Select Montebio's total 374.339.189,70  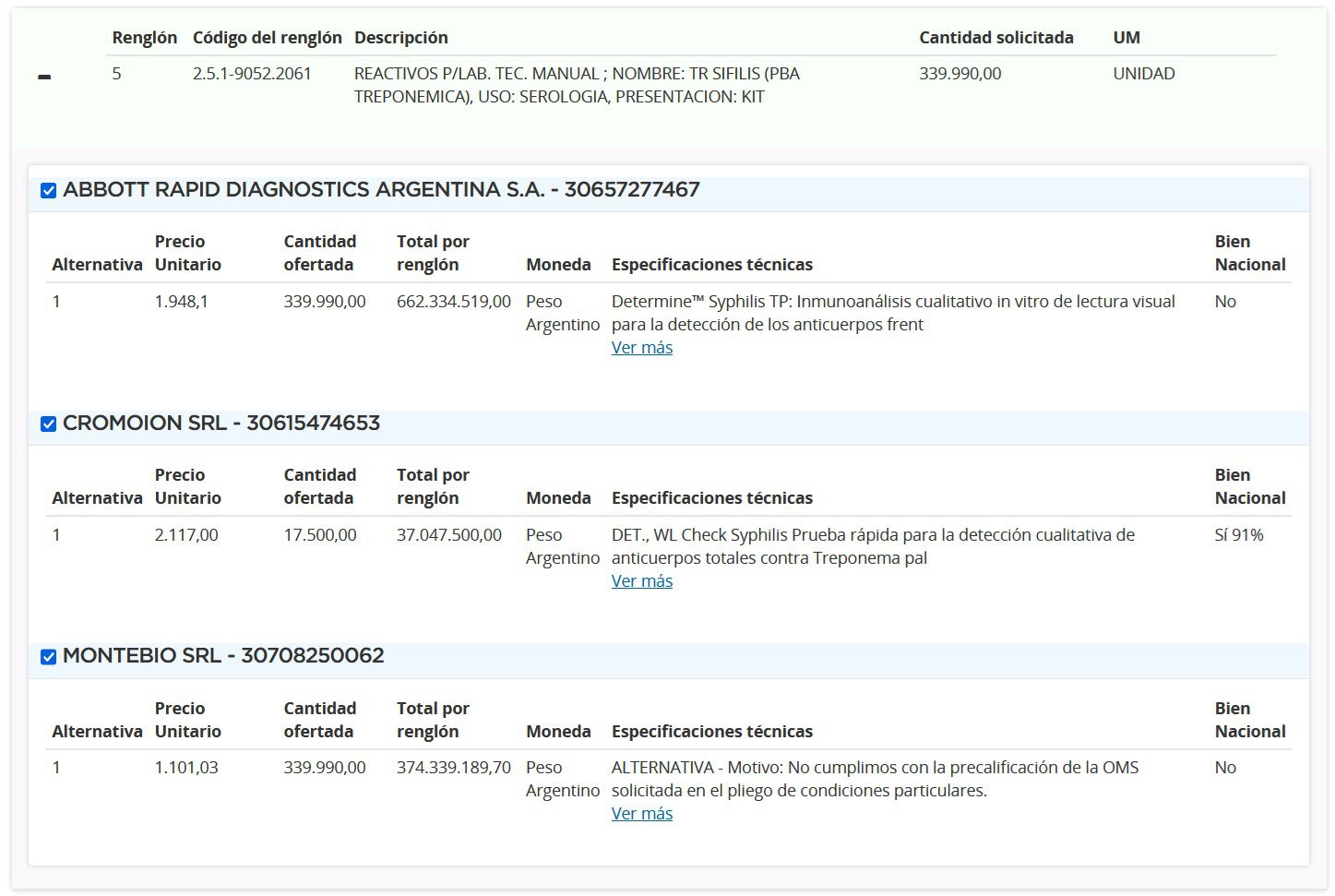pyautogui.click(x=453, y=768)
